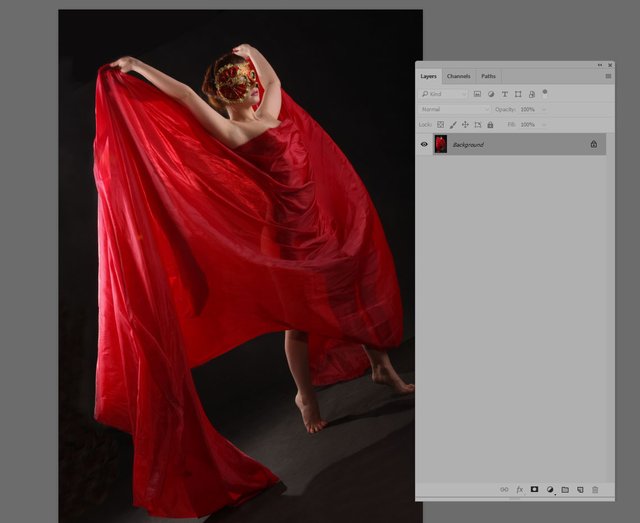
Task: Expand the Fill slider arrow
Action: pos(544,125)
